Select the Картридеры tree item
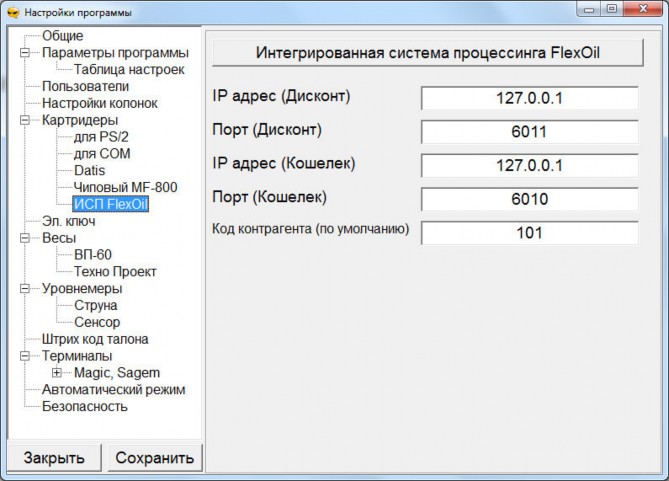This screenshot has width=669, height=481. pyautogui.click(x=80, y=120)
